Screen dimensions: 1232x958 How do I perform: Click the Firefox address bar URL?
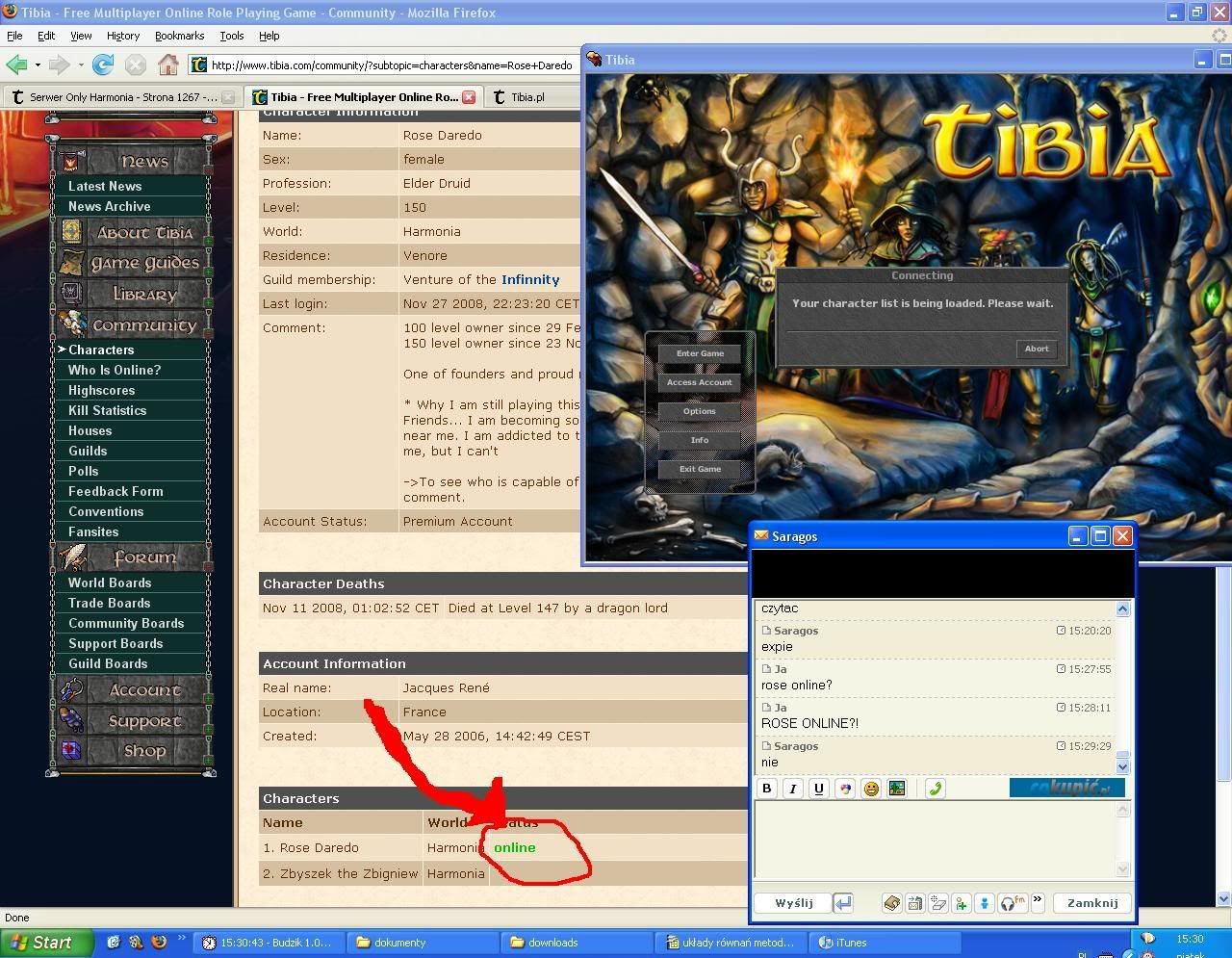392,65
